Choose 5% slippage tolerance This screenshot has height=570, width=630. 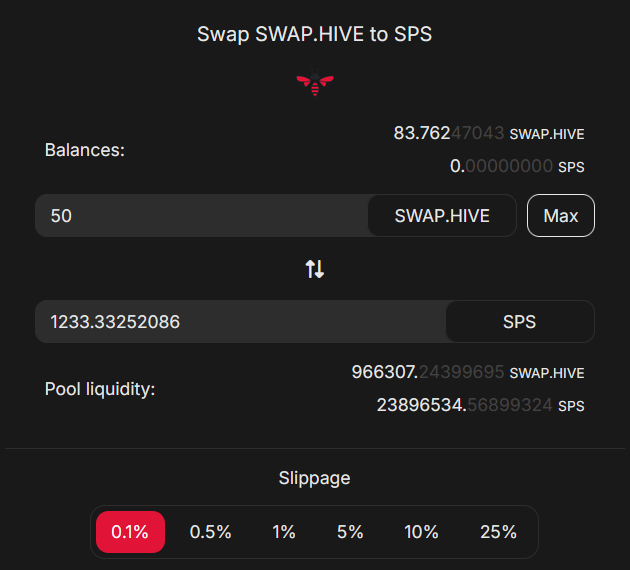[350, 532]
